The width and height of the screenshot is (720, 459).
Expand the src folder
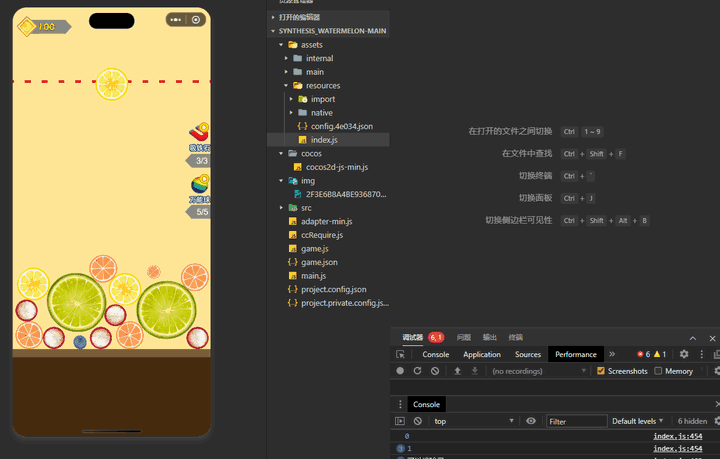[x=282, y=208]
